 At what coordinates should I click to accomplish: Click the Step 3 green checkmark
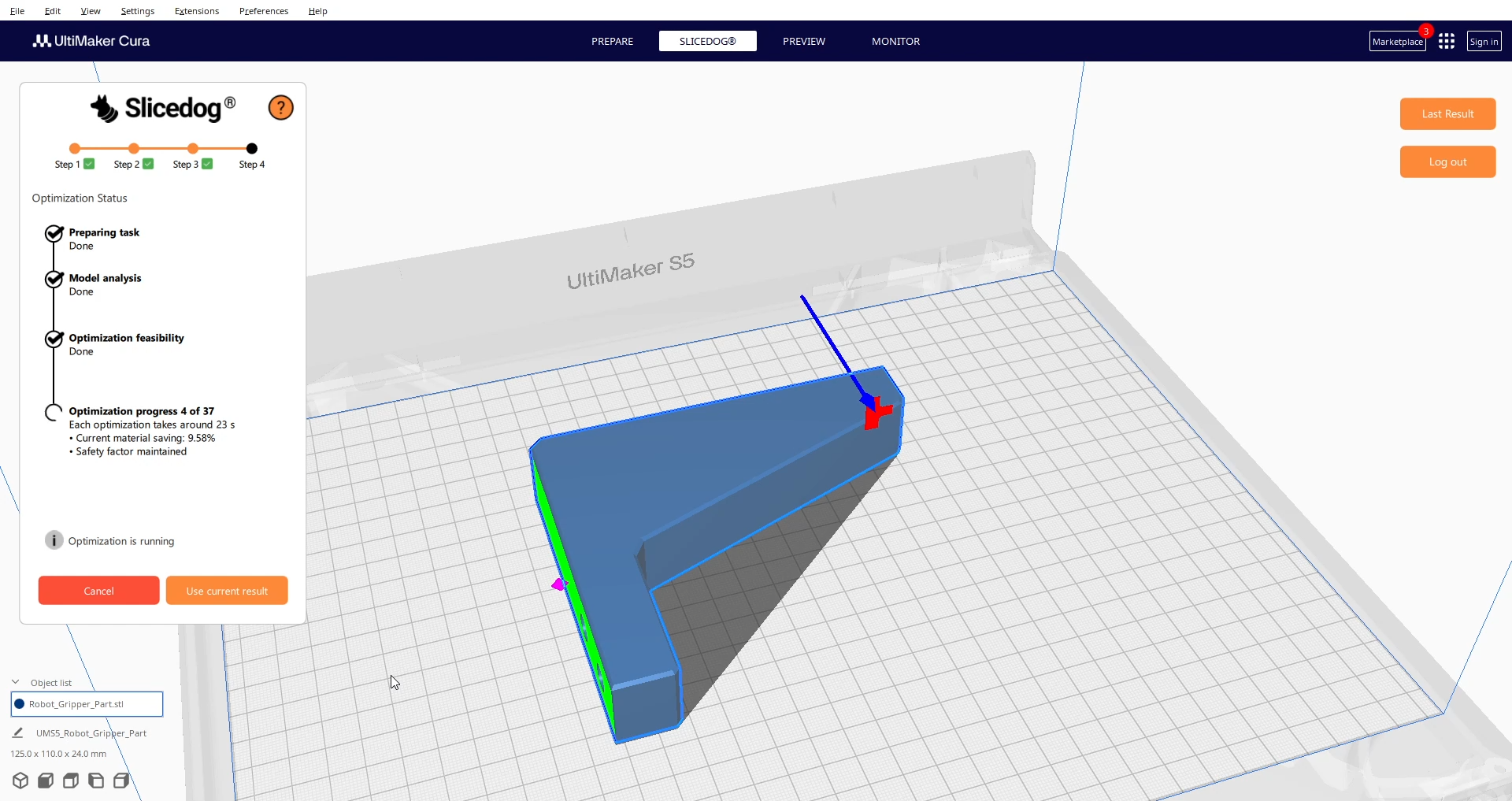coord(207,164)
